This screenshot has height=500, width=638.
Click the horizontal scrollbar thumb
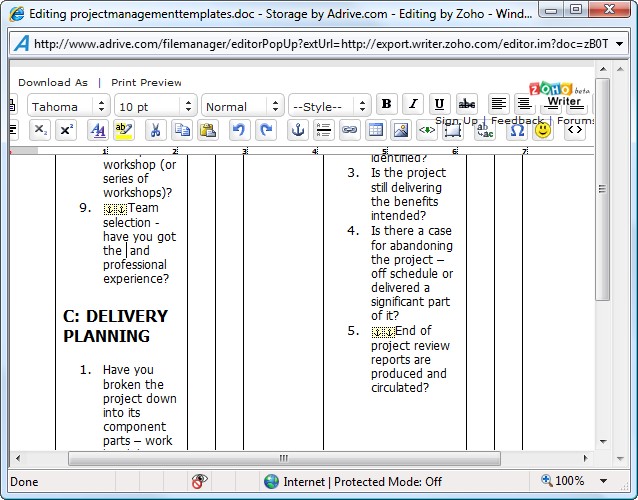pyautogui.click(x=284, y=459)
